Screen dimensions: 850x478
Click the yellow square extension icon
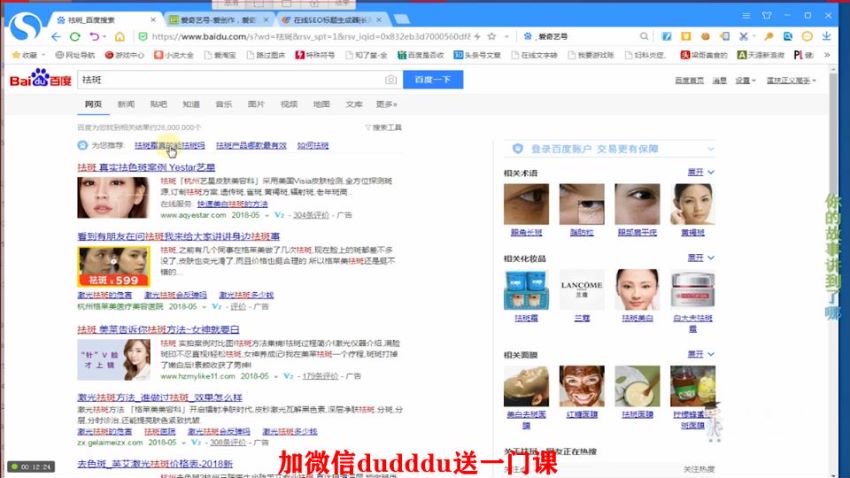(x=686, y=36)
